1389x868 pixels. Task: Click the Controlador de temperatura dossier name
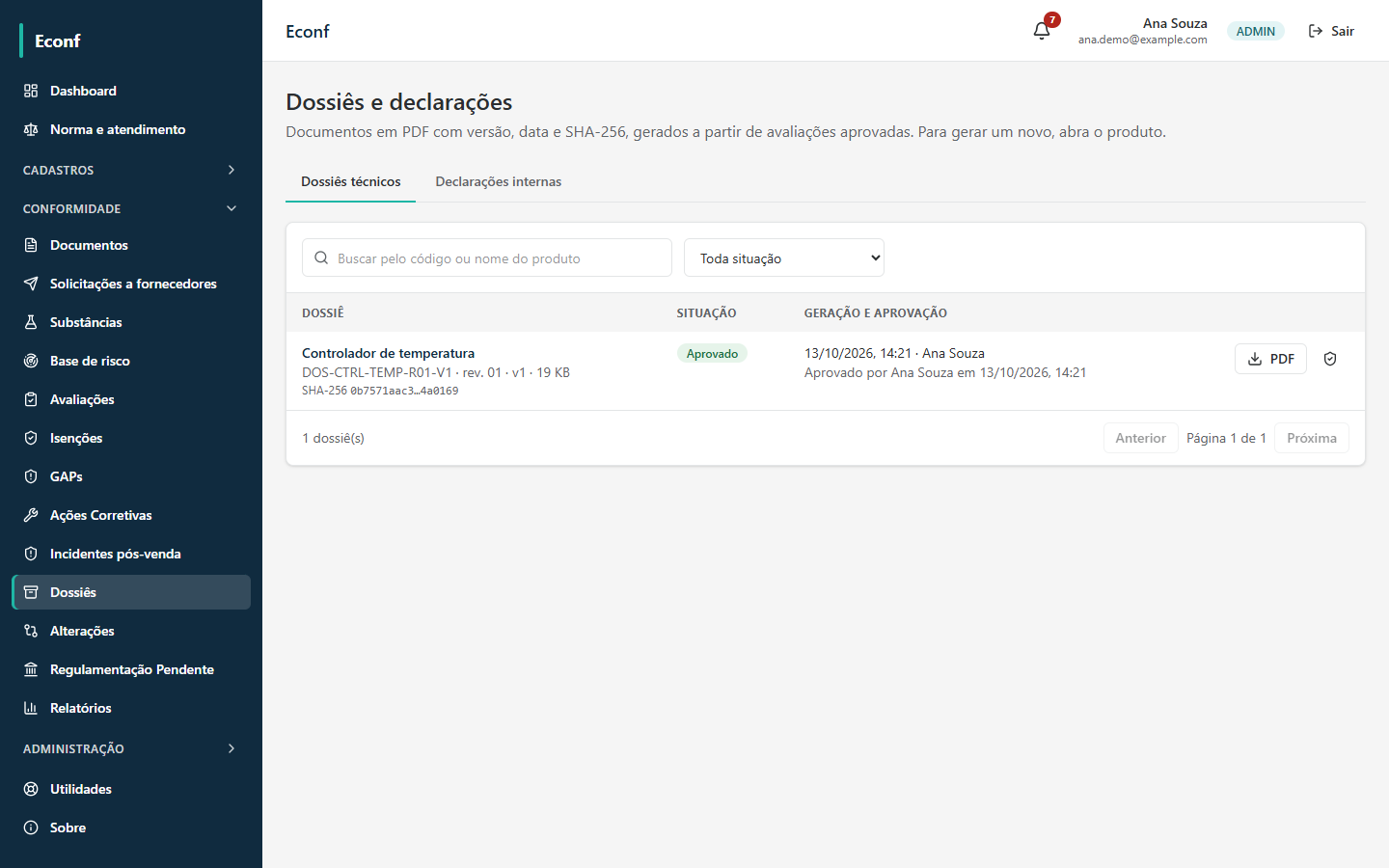pyautogui.click(x=388, y=353)
